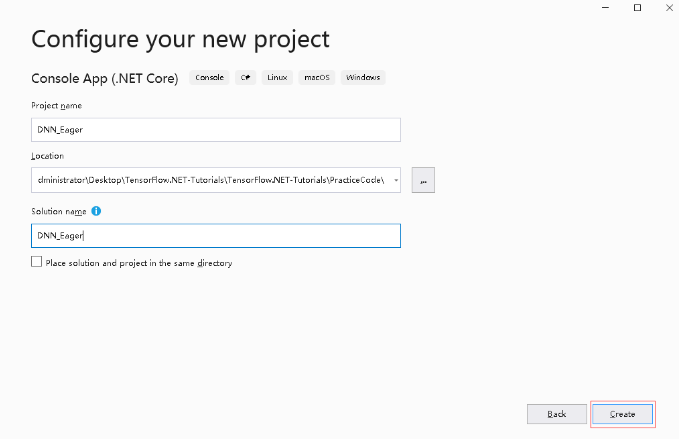The image size is (679, 439).
Task: Click the Location field label
Action: (x=48, y=156)
